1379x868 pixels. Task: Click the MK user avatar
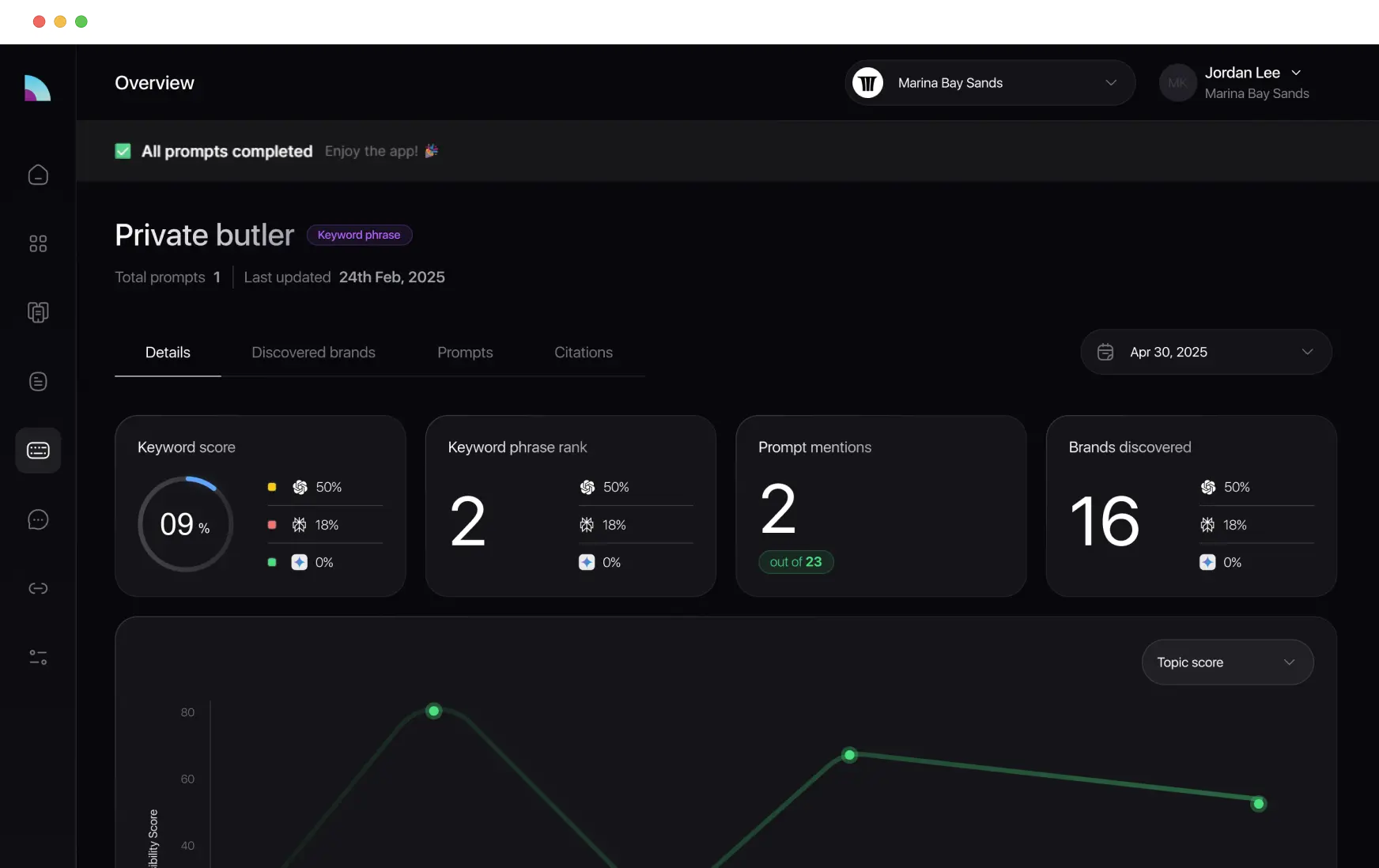pyautogui.click(x=1177, y=83)
